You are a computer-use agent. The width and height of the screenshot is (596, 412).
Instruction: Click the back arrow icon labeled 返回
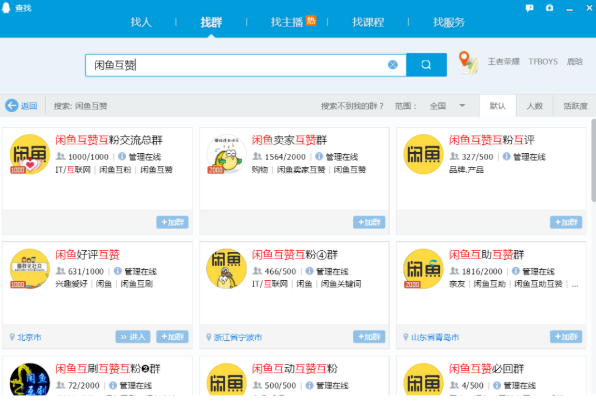point(11,105)
